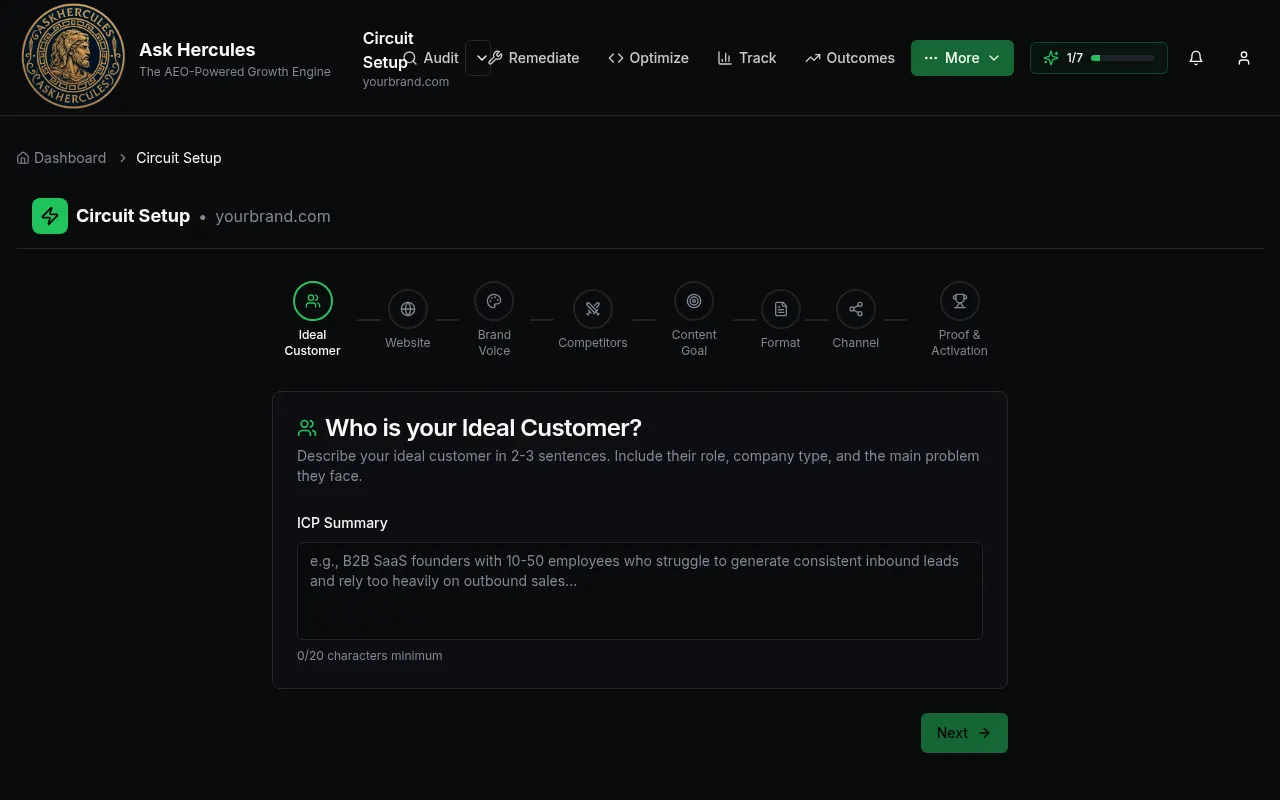1280x800 pixels.
Task: Focus the ICP Summary text area
Action: (640, 591)
